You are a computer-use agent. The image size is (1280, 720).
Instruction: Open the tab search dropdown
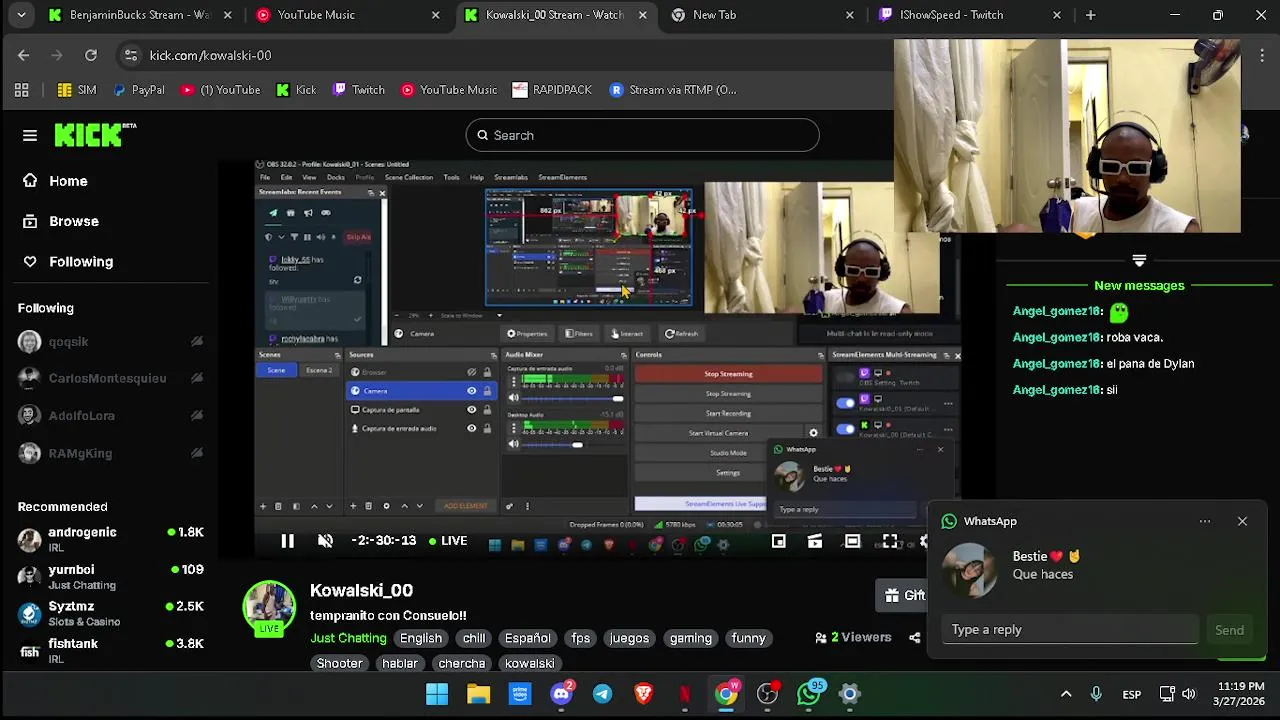point(21,15)
